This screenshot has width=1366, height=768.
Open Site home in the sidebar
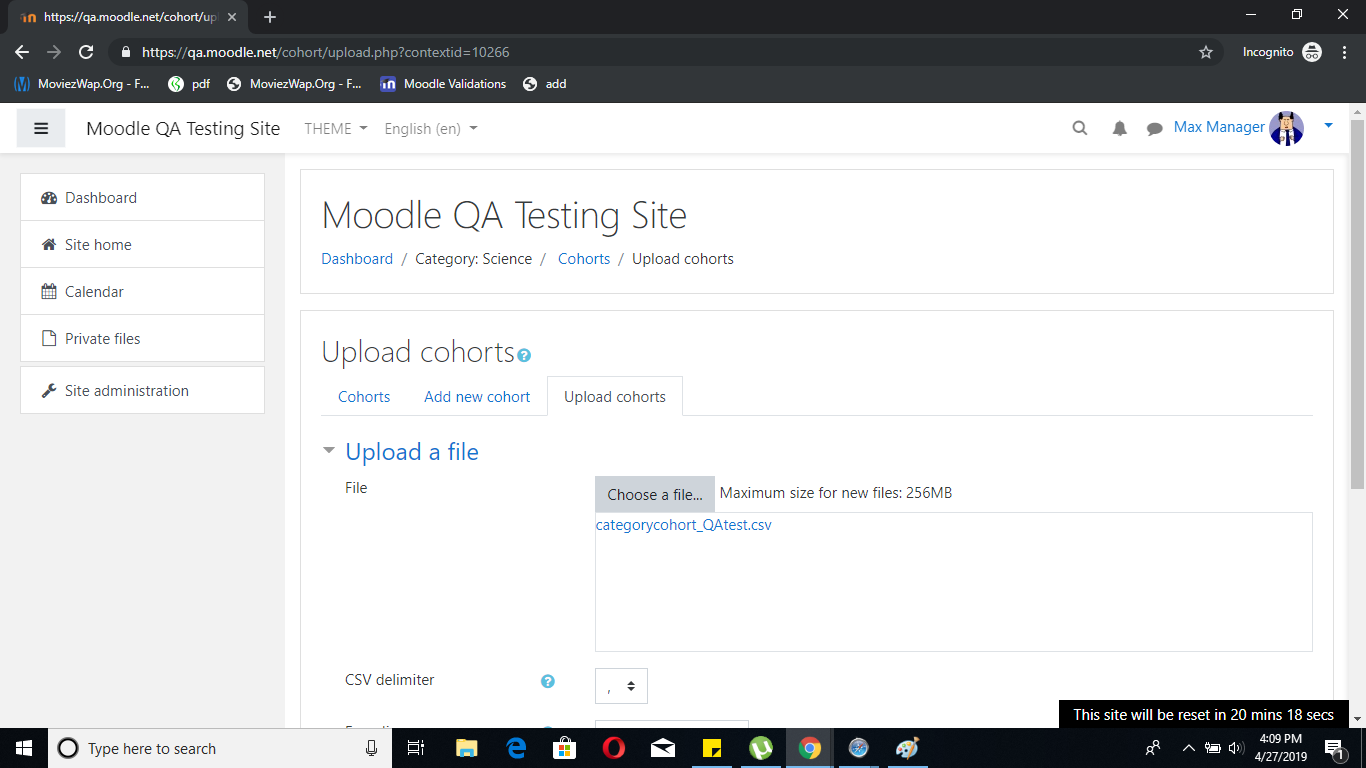(x=142, y=244)
